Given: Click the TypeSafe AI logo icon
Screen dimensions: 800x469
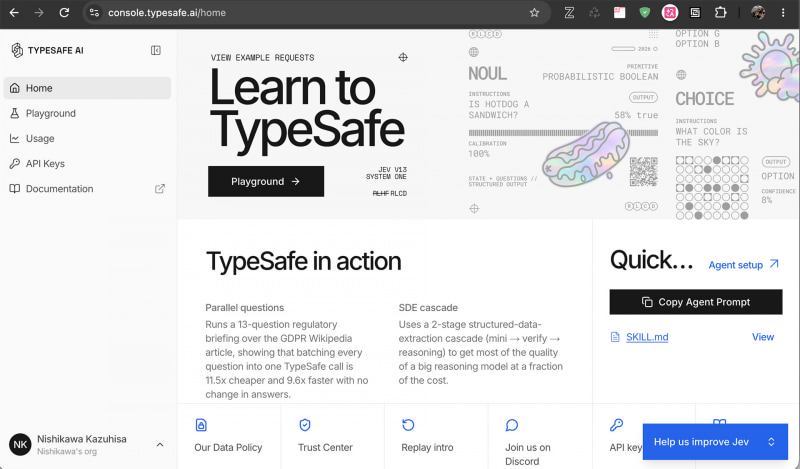Looking at the screenshot, I should click(x=17, y=50).
